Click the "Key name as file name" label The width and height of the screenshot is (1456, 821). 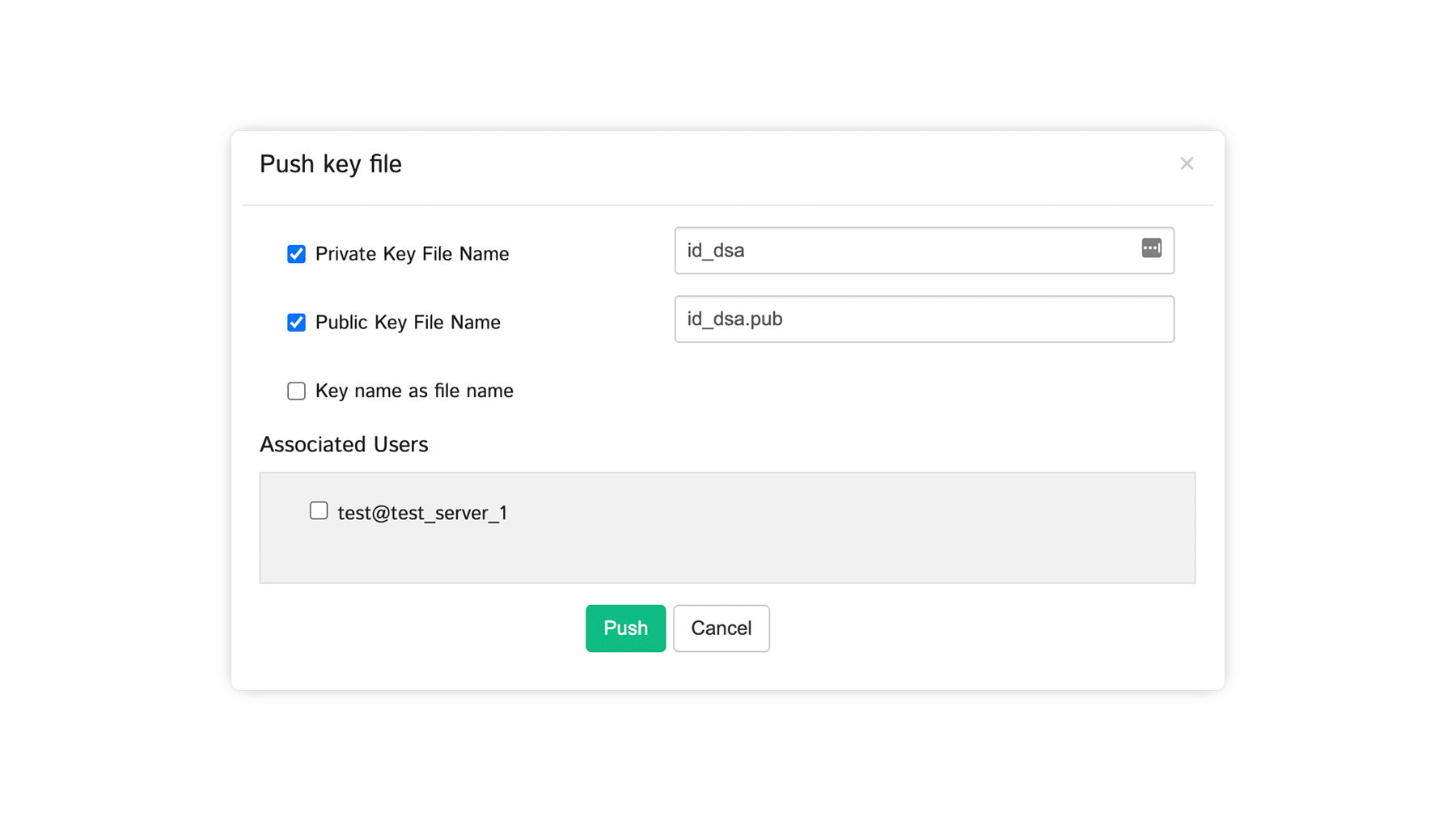414,391
